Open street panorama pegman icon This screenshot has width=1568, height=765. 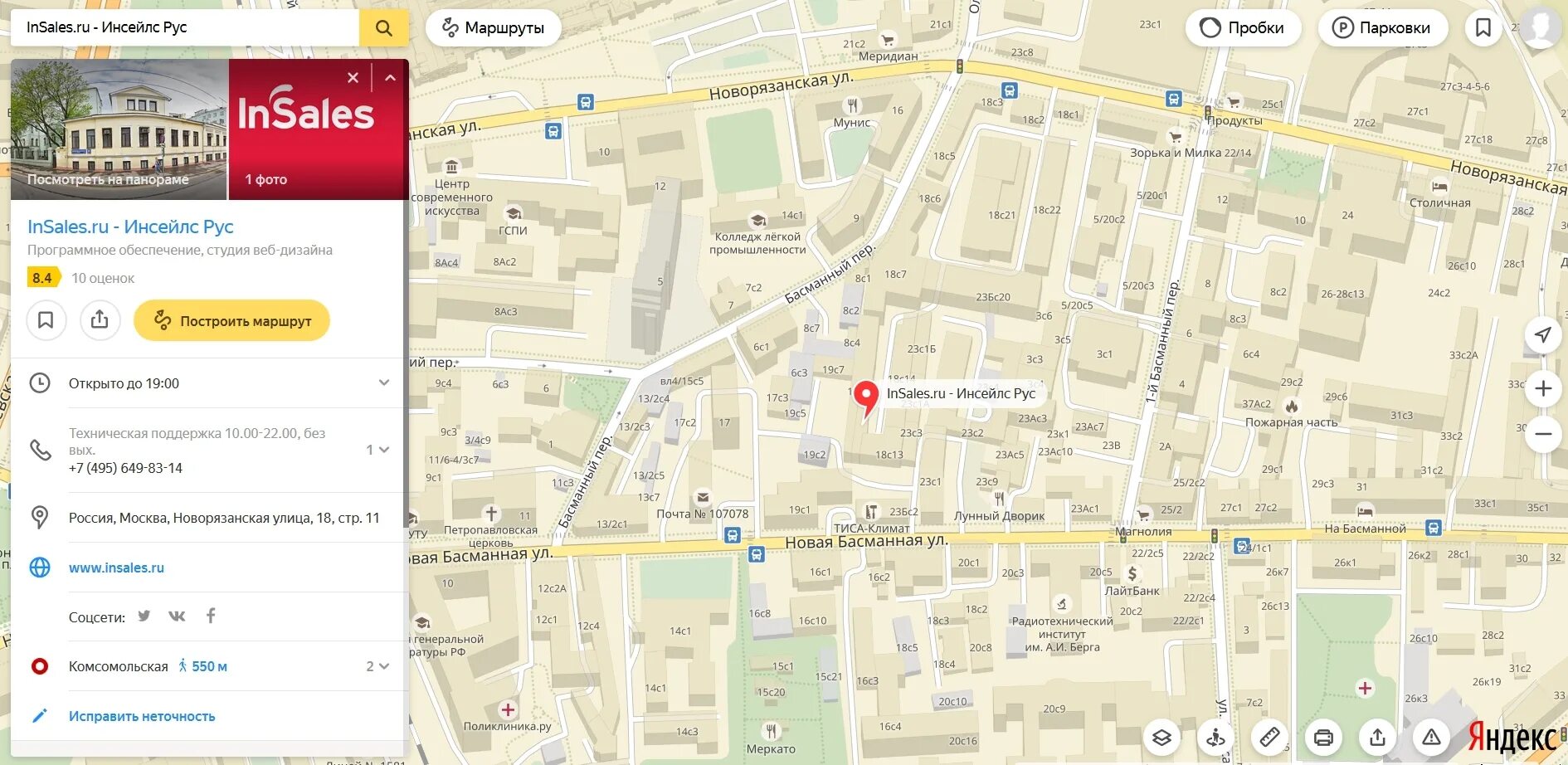click(x=1215, y=737)
